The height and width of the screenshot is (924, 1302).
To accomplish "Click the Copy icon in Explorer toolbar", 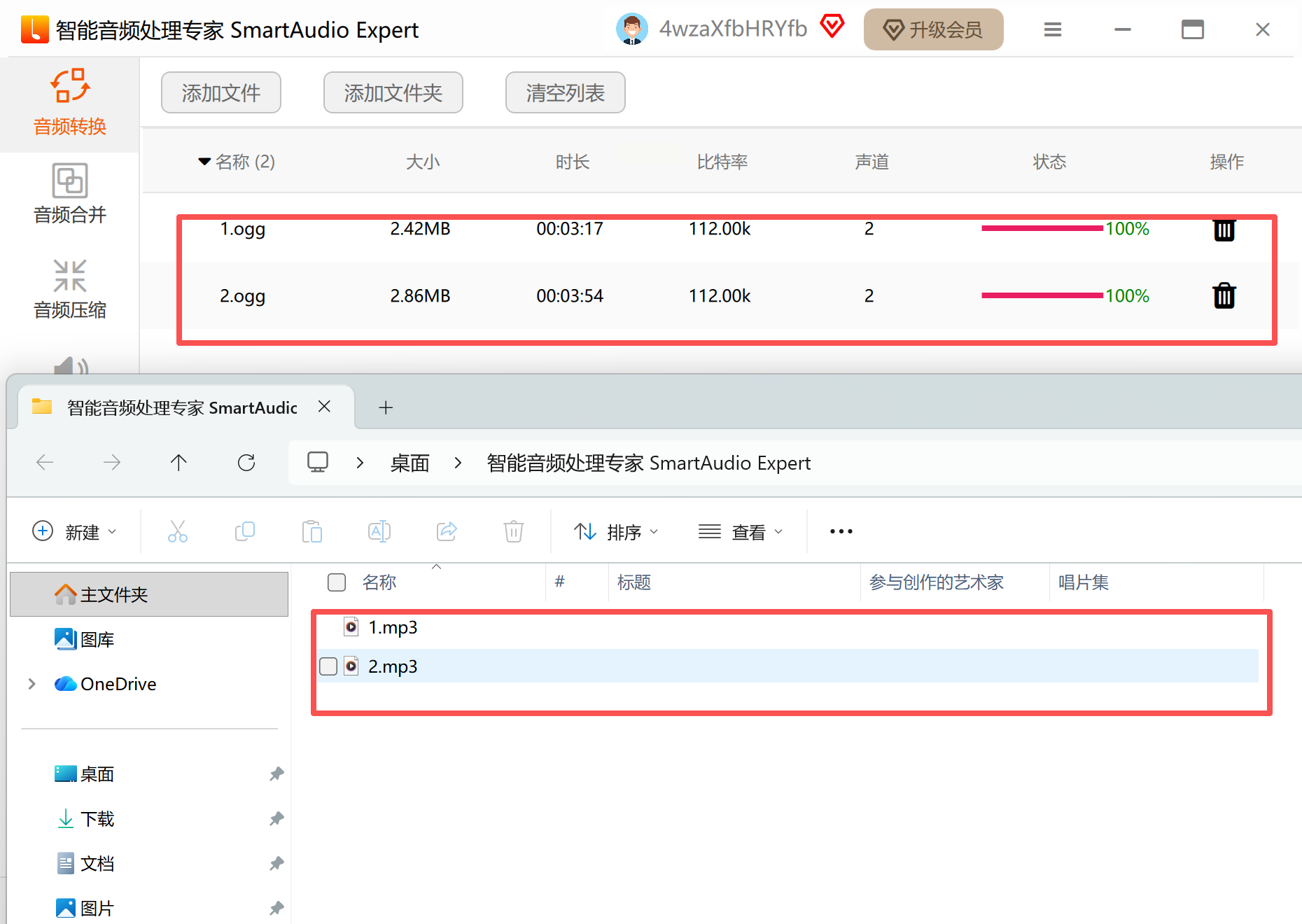I will click(245, 531).
